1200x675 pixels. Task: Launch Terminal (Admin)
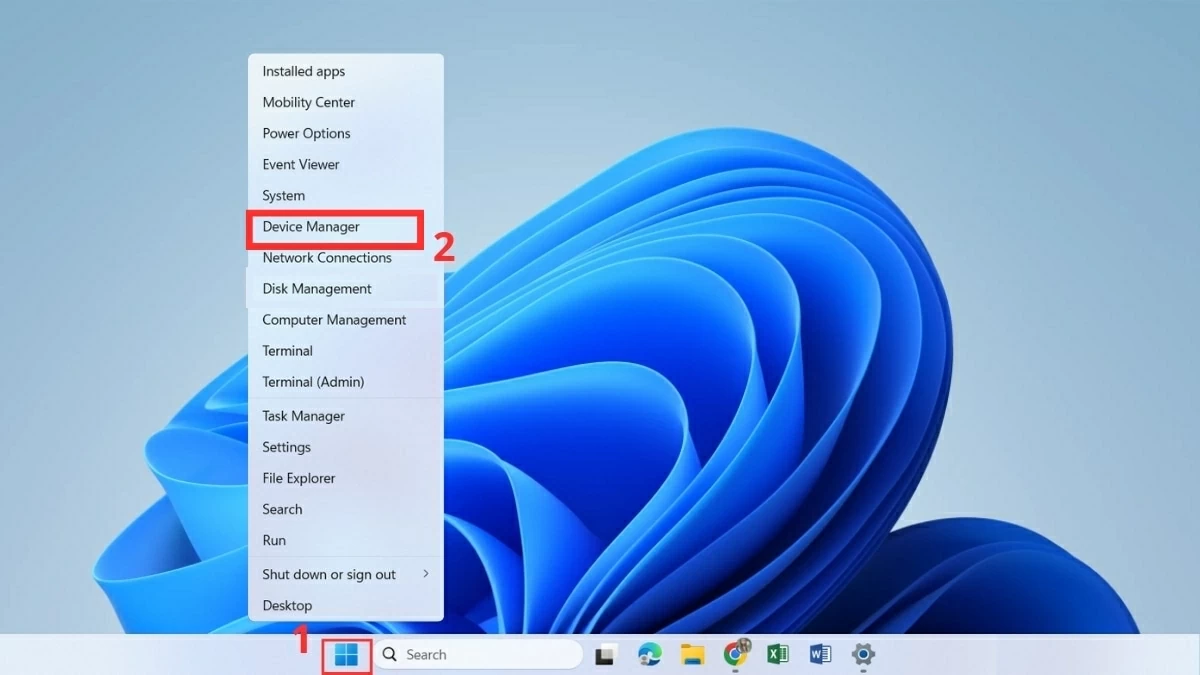click(x=314, y=381)
